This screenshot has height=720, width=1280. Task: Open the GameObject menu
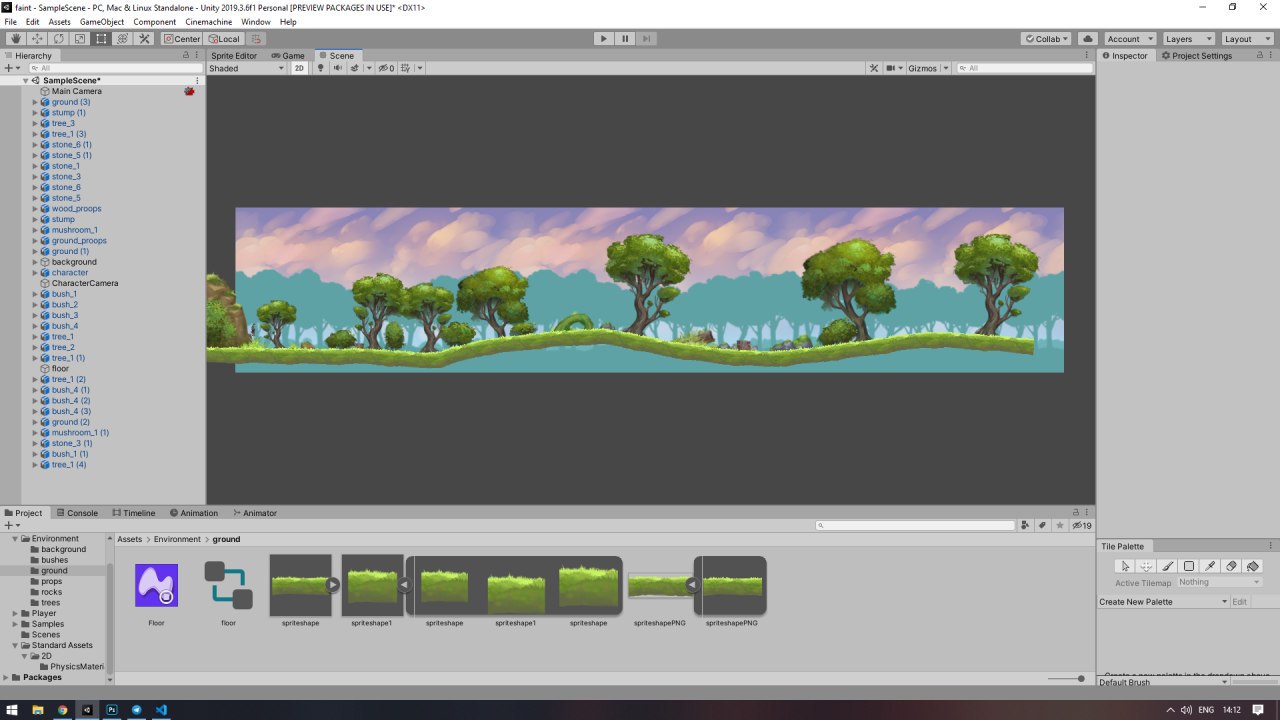(x=101, y=21)
